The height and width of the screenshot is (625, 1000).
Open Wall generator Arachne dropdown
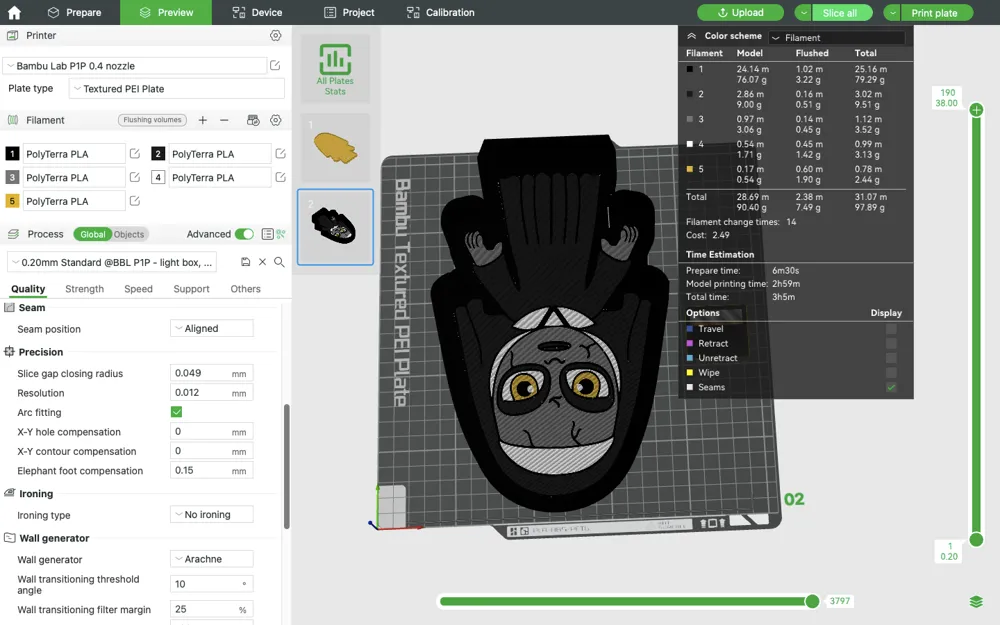coord(212,559)
